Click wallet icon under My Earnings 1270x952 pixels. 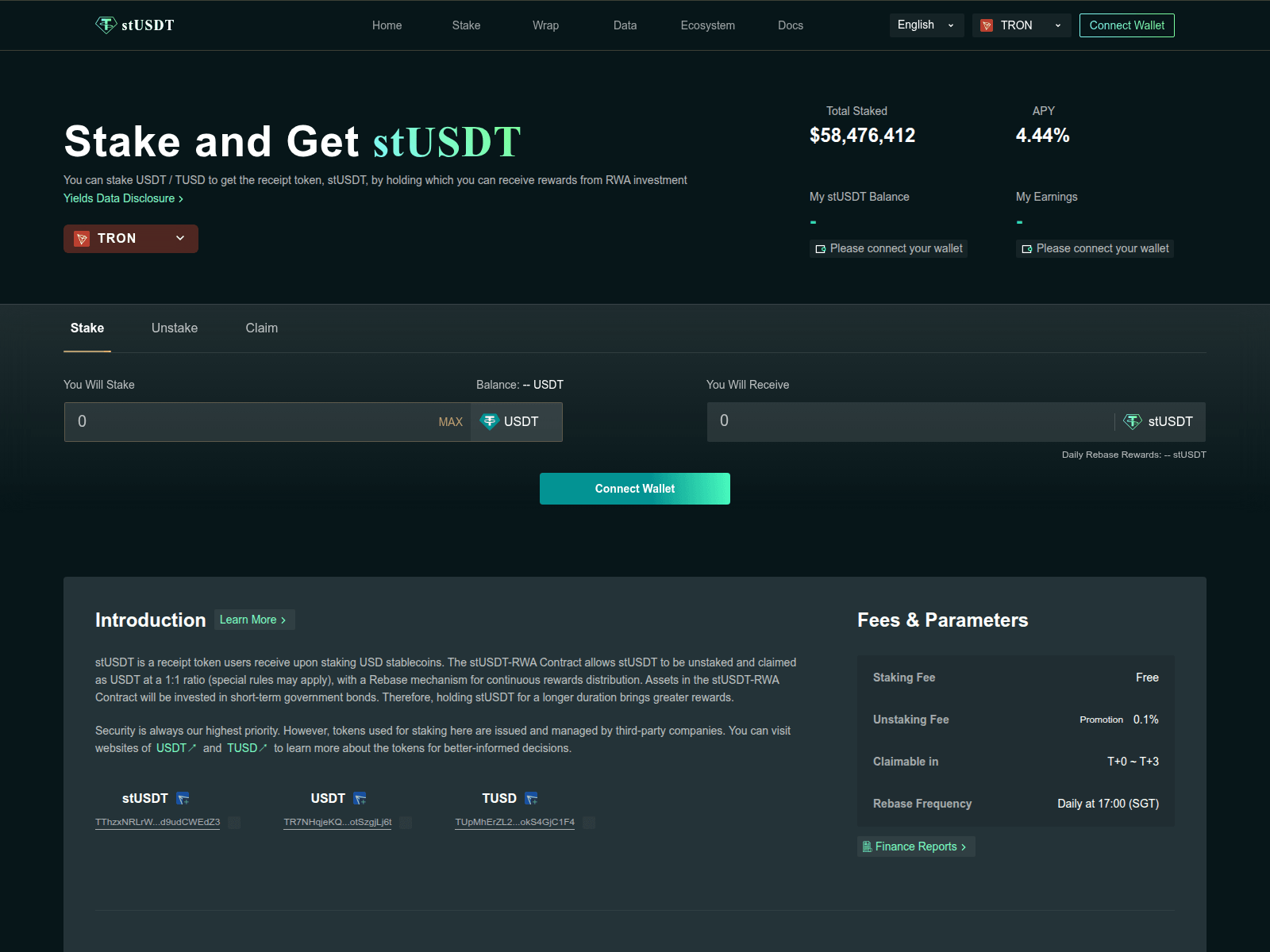pos(1027,249)
